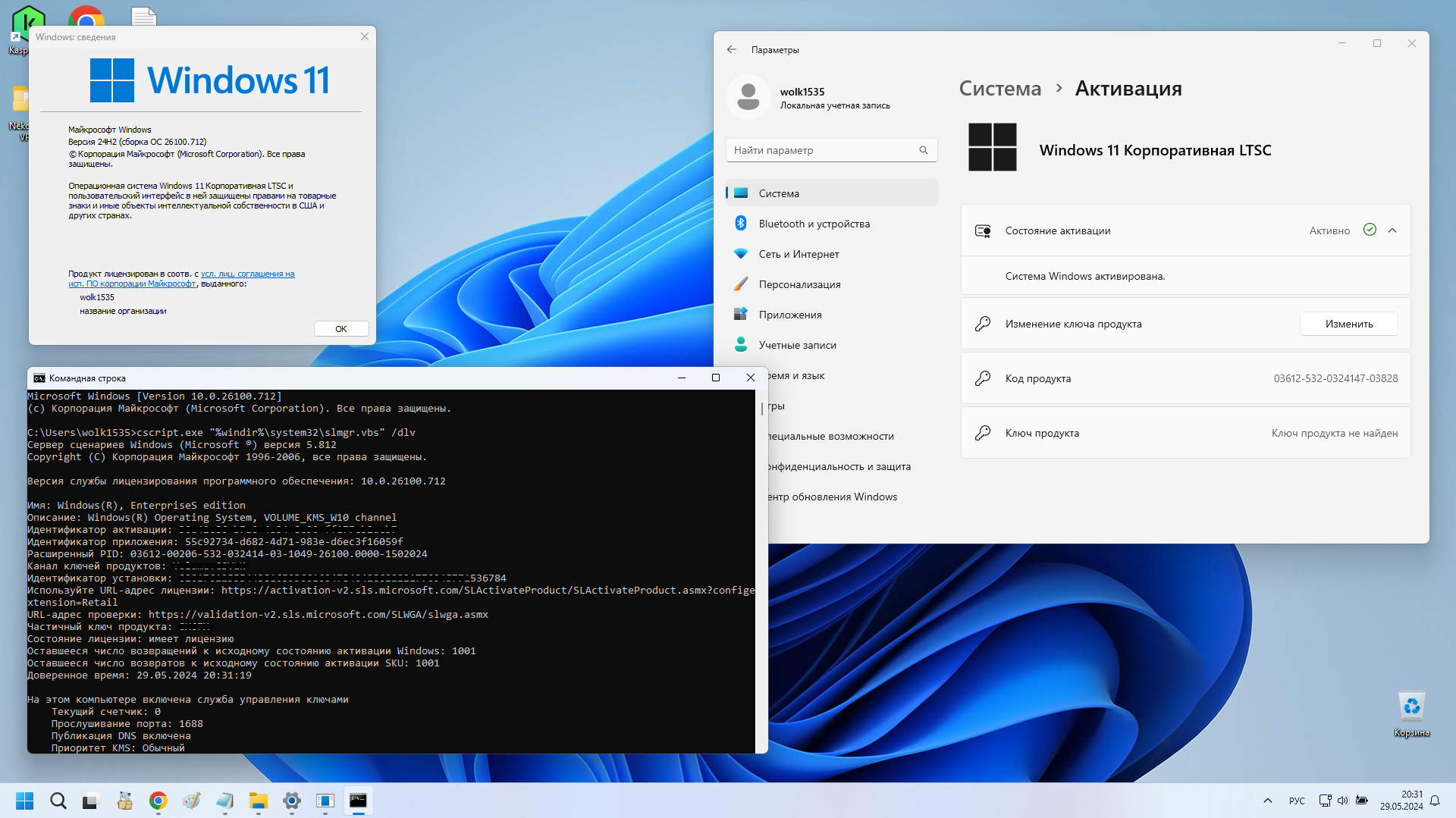The width and height of the screenshot is (1456, 818).
Task: Open Персонализация section
Action: click(x=832, y=284)
